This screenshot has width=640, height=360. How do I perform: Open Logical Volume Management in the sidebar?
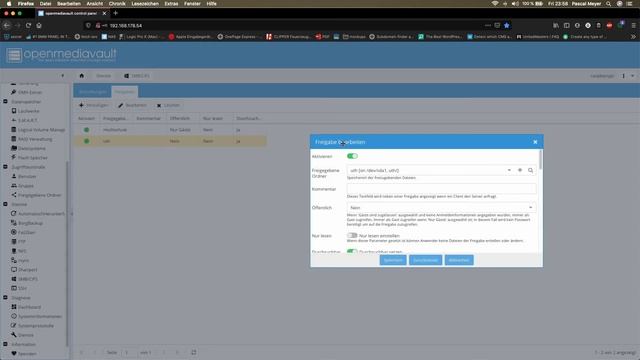point(38,130)
